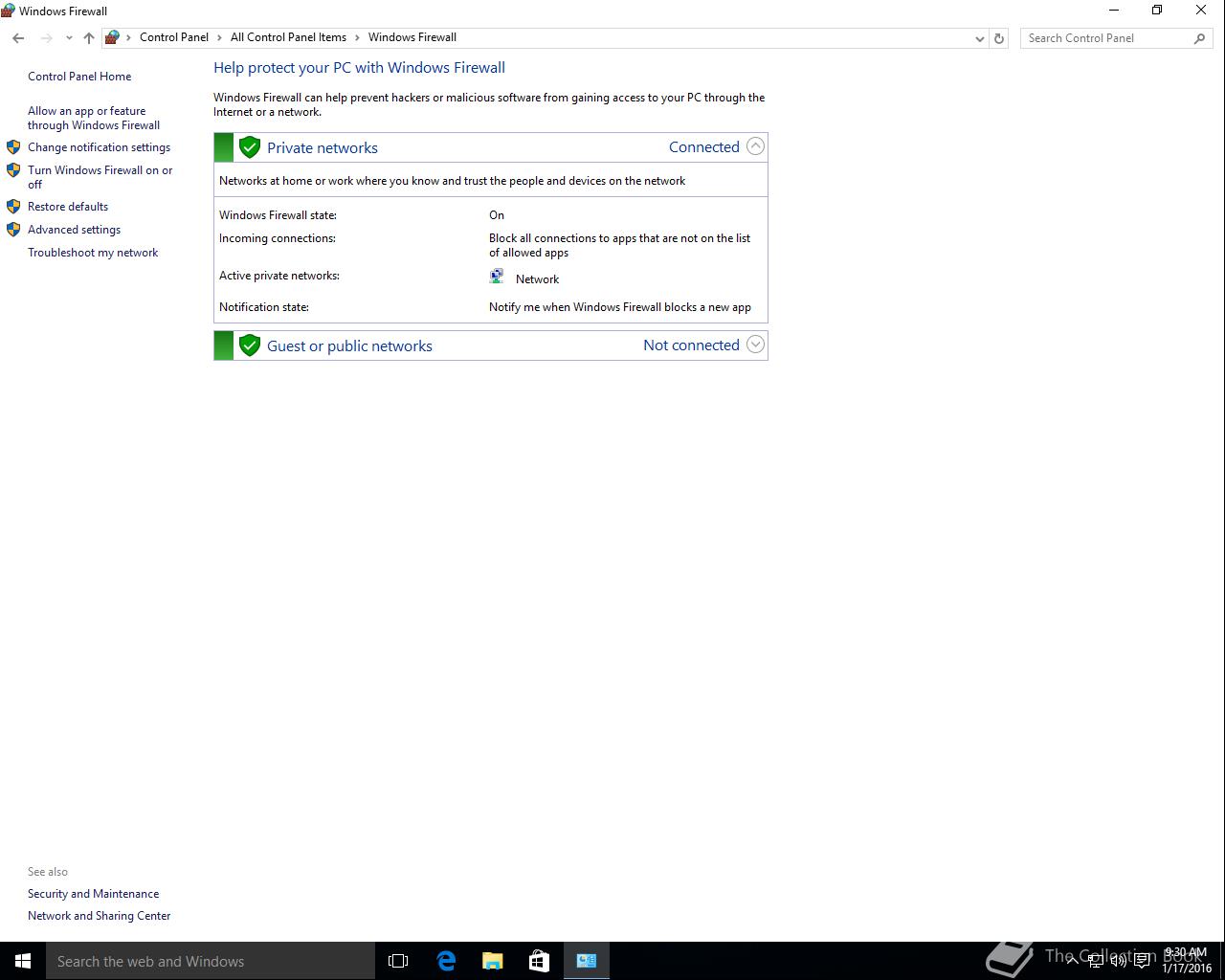Open Troubleshoot my network link

pos(93,253)
